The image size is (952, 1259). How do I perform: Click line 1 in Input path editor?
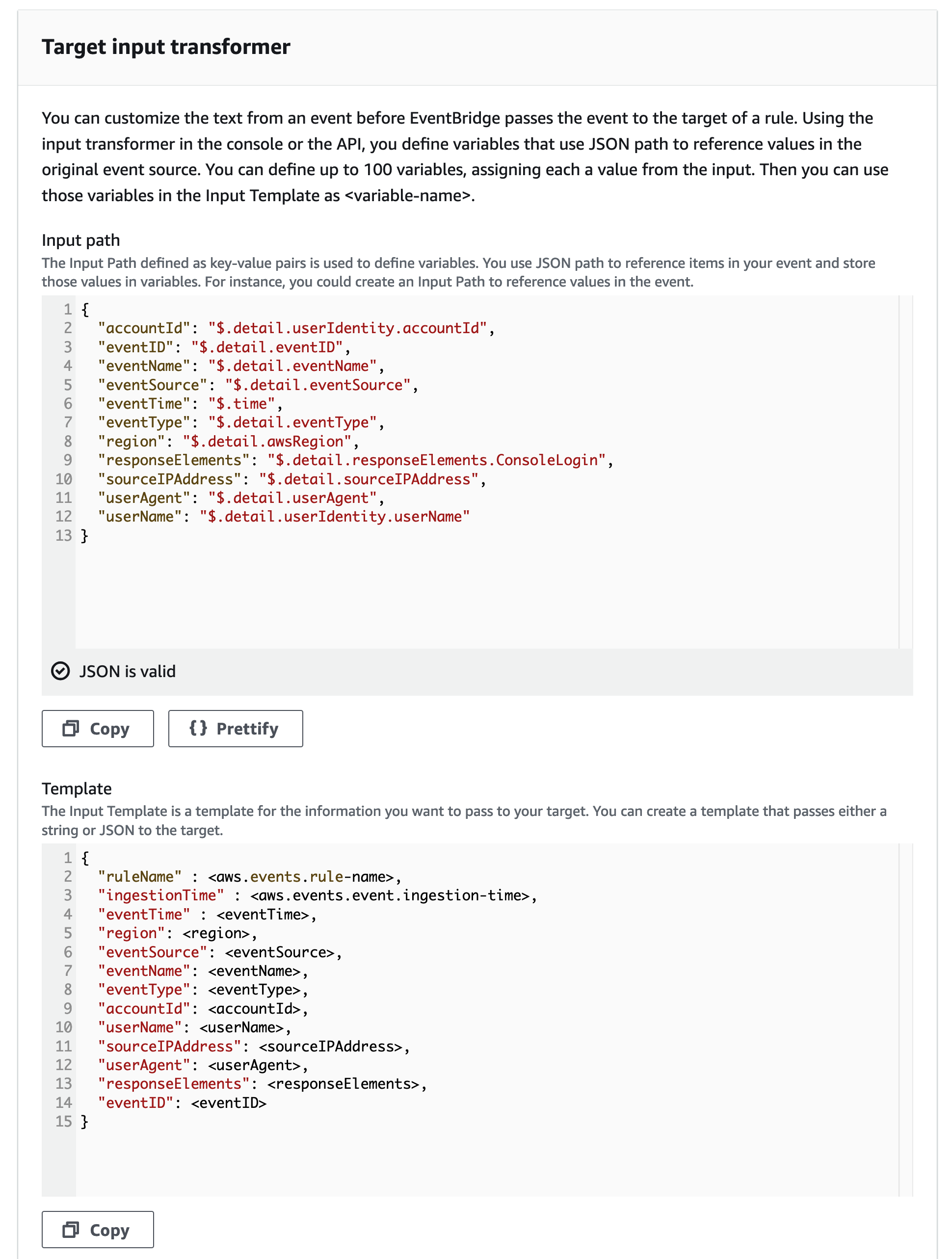point(85,310)
